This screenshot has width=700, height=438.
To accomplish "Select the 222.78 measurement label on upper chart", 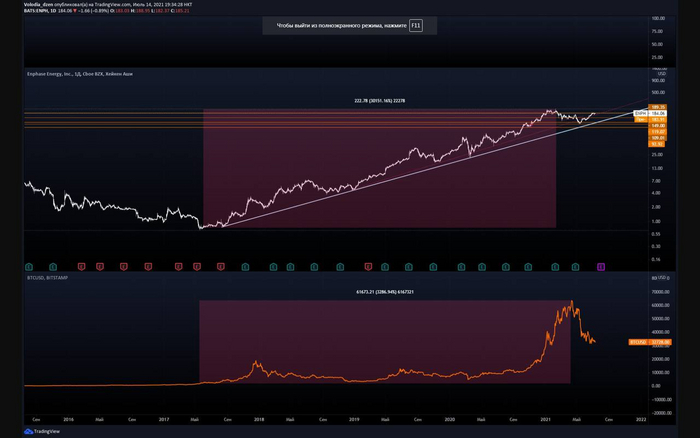I will pyautogui.click(x=379, y=101).
